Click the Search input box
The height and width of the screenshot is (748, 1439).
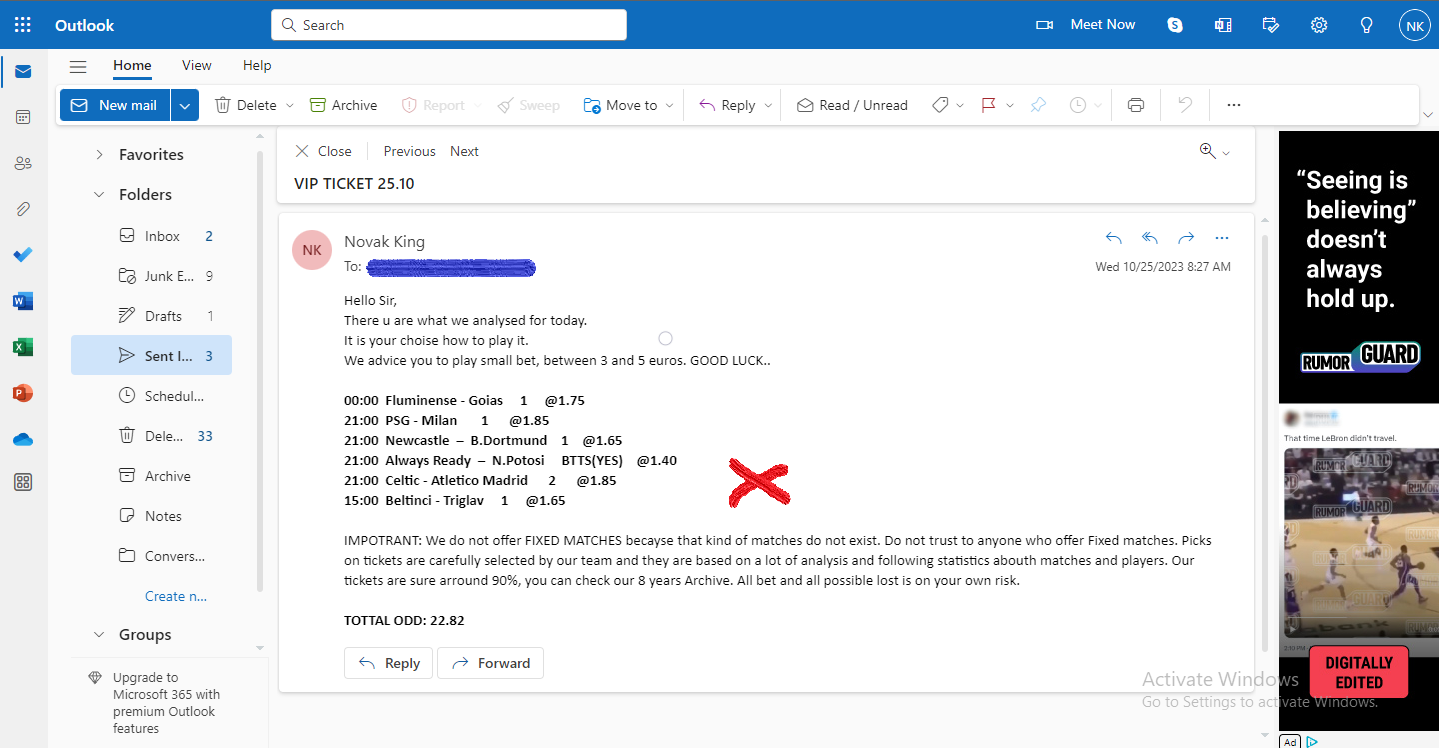449,25
